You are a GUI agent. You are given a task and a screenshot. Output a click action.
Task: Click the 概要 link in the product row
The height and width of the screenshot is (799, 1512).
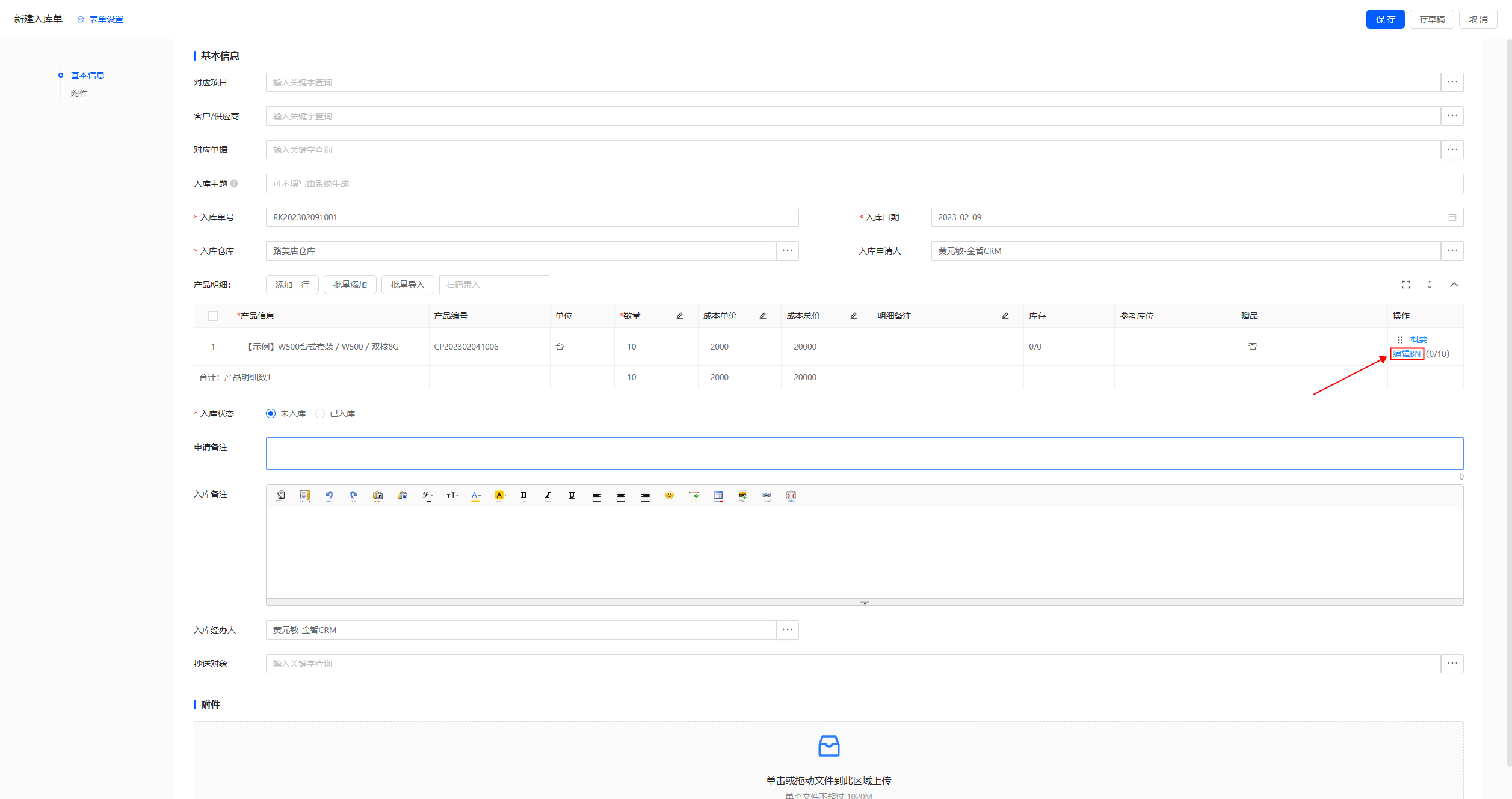[x=1419, y=339]
